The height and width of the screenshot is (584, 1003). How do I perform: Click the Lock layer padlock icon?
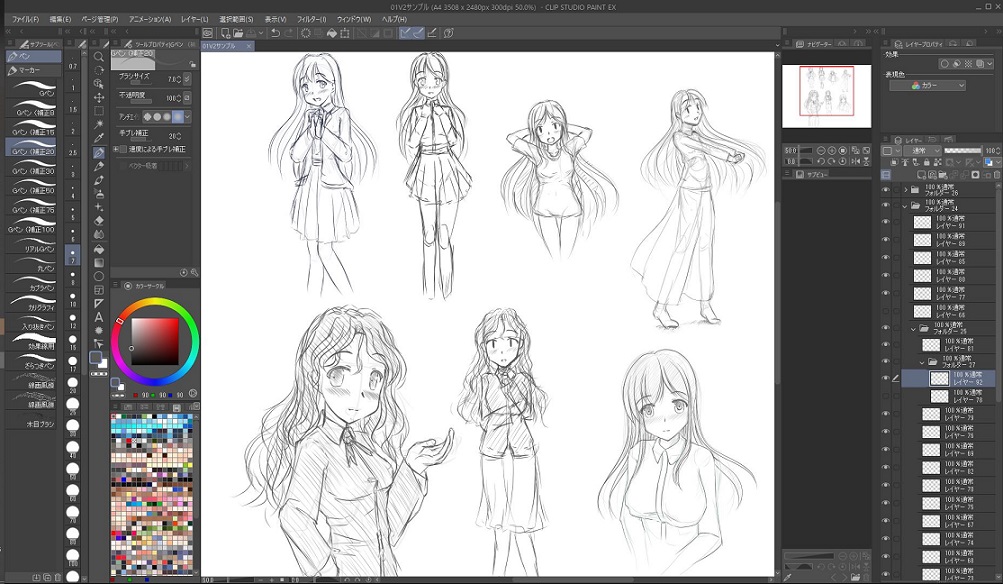point(927,162)
